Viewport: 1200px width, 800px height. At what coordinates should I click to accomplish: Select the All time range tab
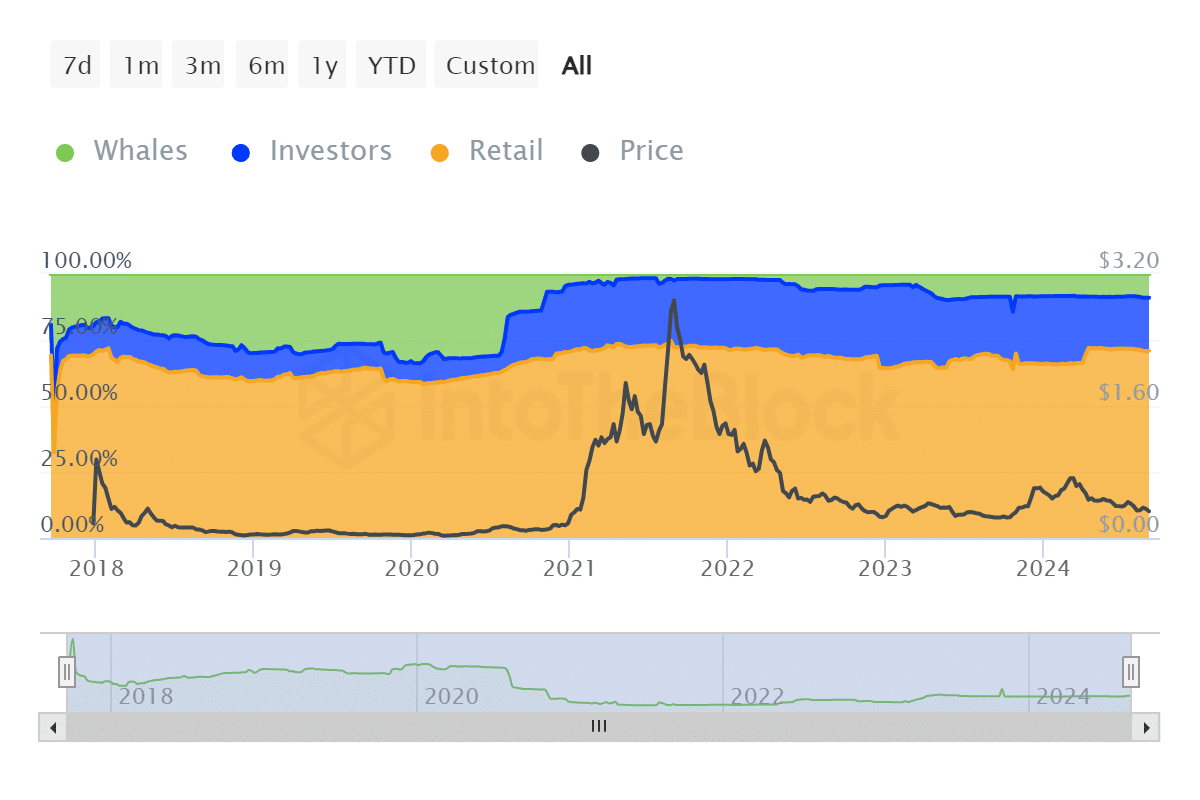pyautogui.click(x=577, y=65)
